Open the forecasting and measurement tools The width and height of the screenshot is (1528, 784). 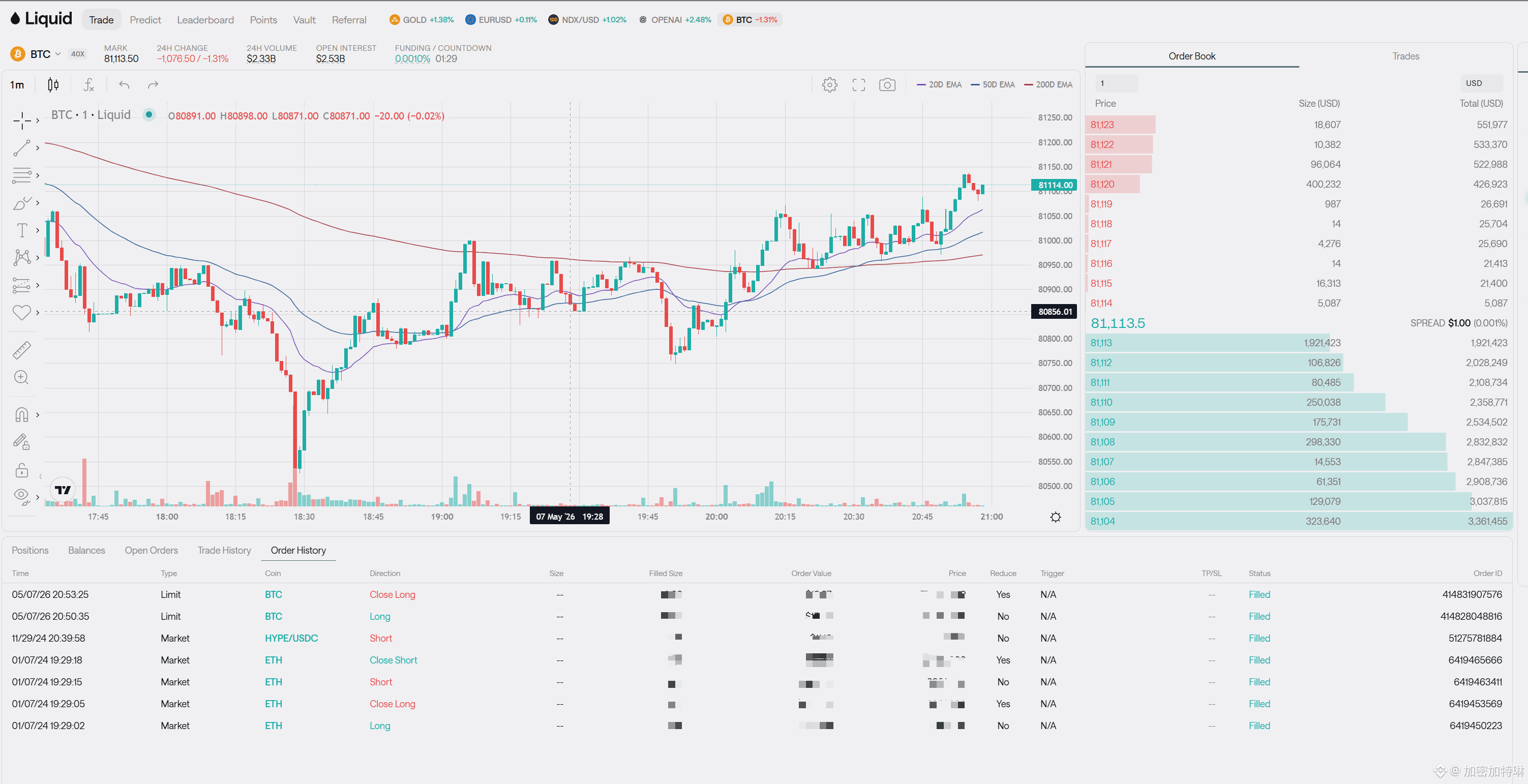[x=22, y=285]
